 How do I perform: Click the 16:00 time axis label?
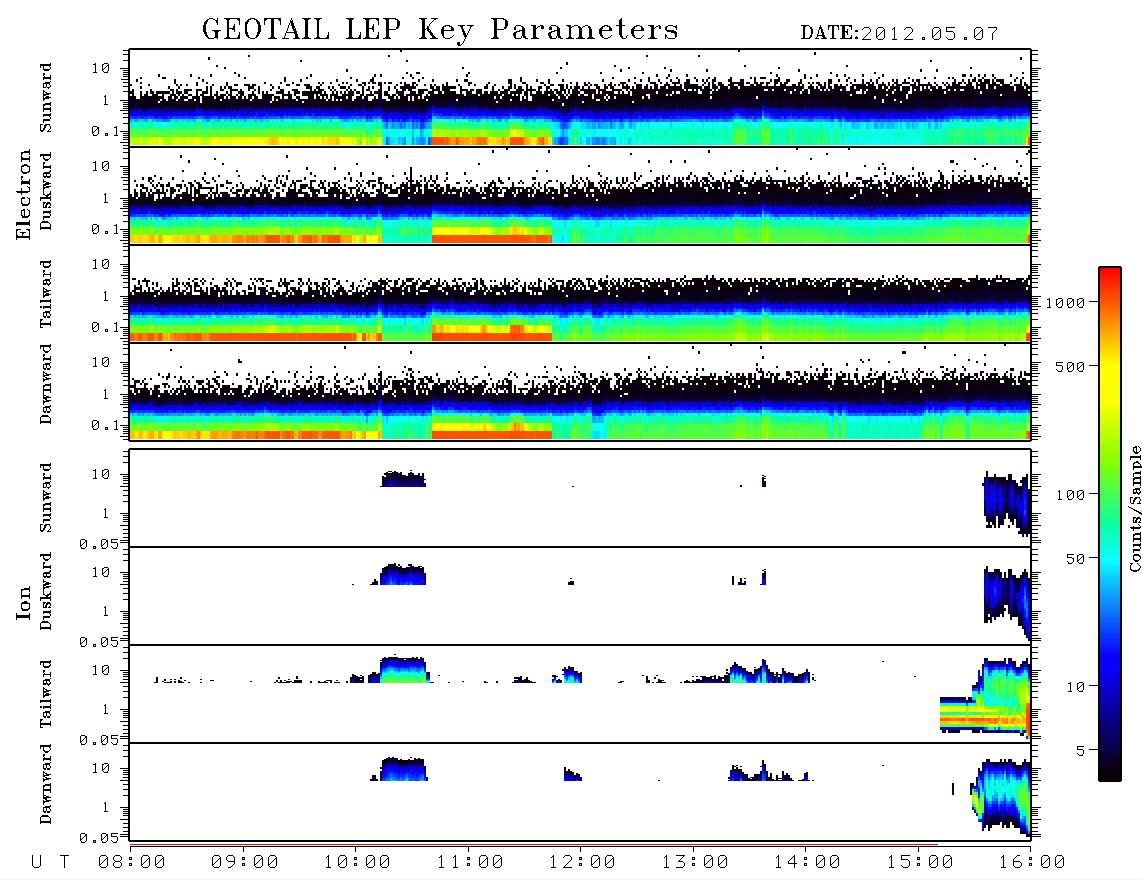point(1032,862)
